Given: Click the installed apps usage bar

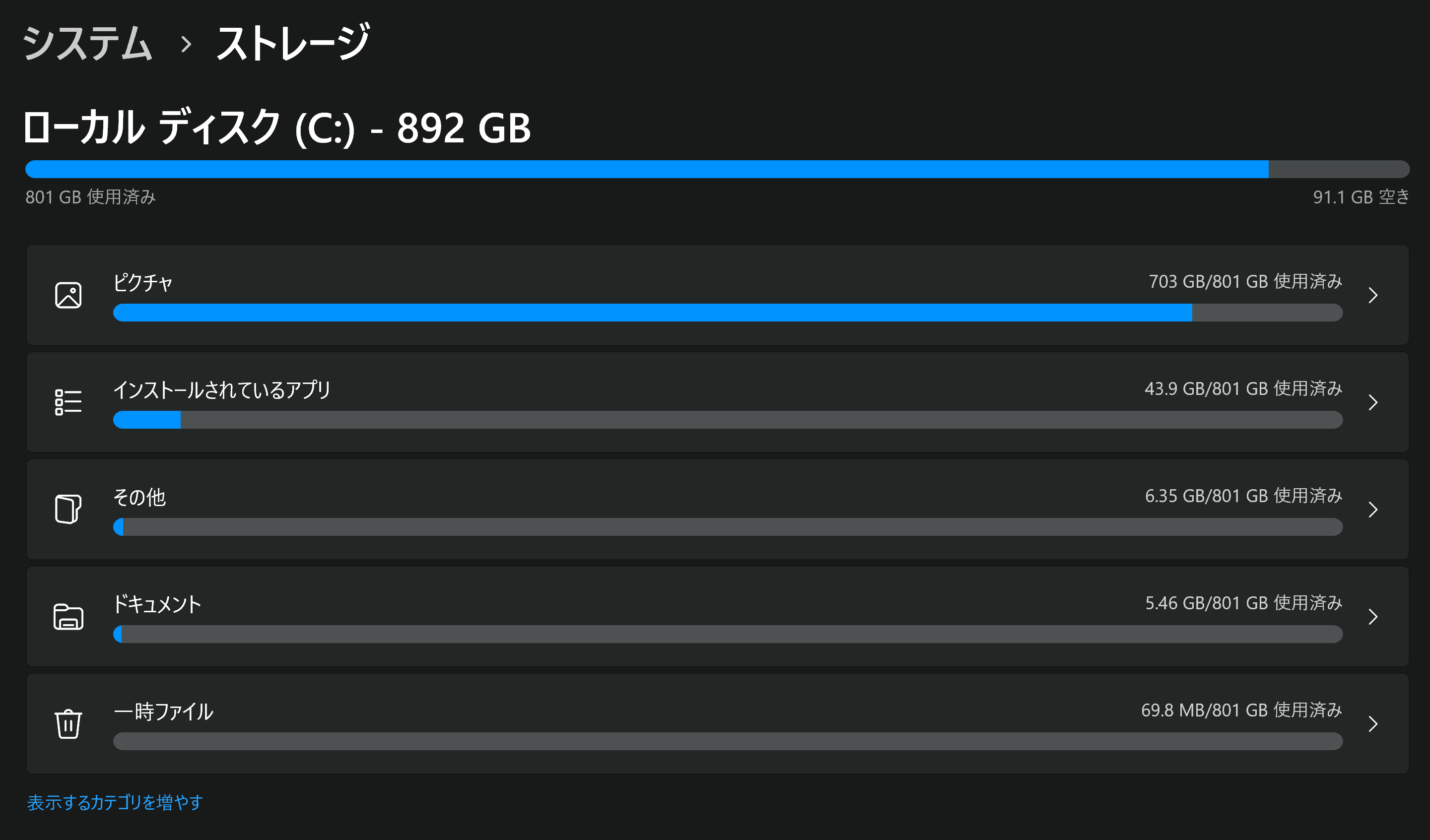Looking at the screenshot, I should click(728, 420).
